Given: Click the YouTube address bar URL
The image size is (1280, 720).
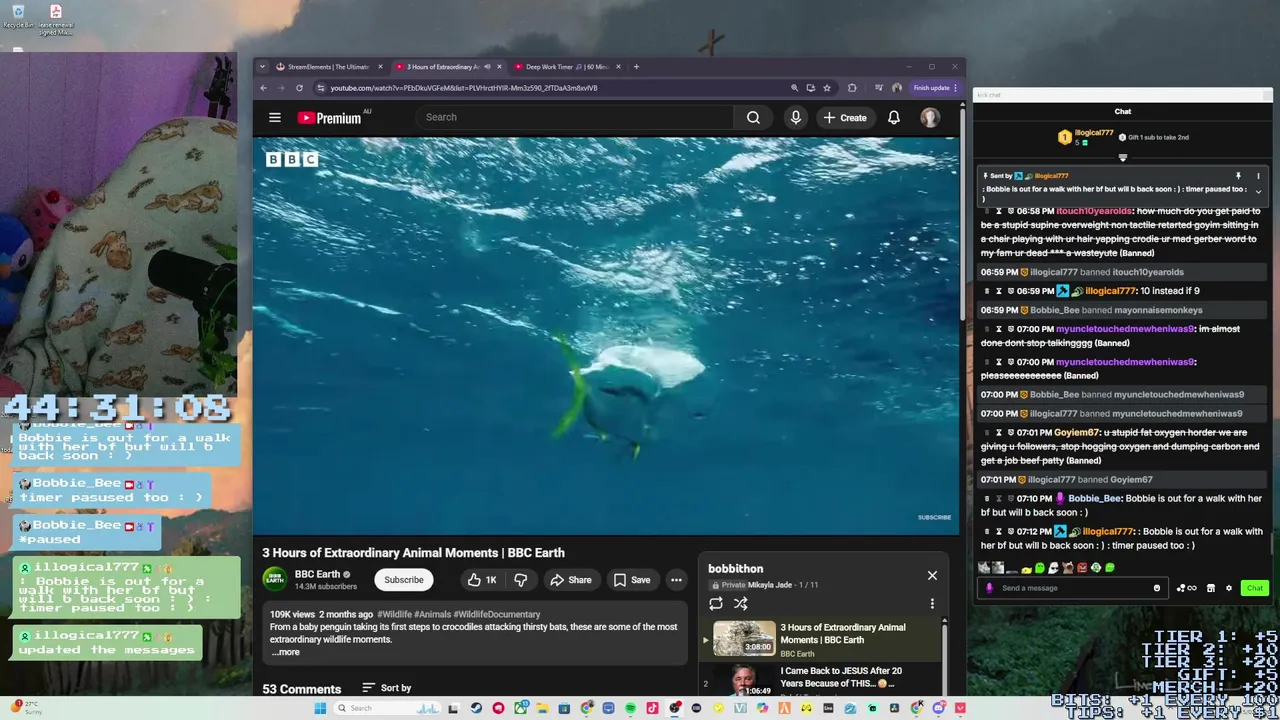Looking at the screenshot, I should (464, 88).
